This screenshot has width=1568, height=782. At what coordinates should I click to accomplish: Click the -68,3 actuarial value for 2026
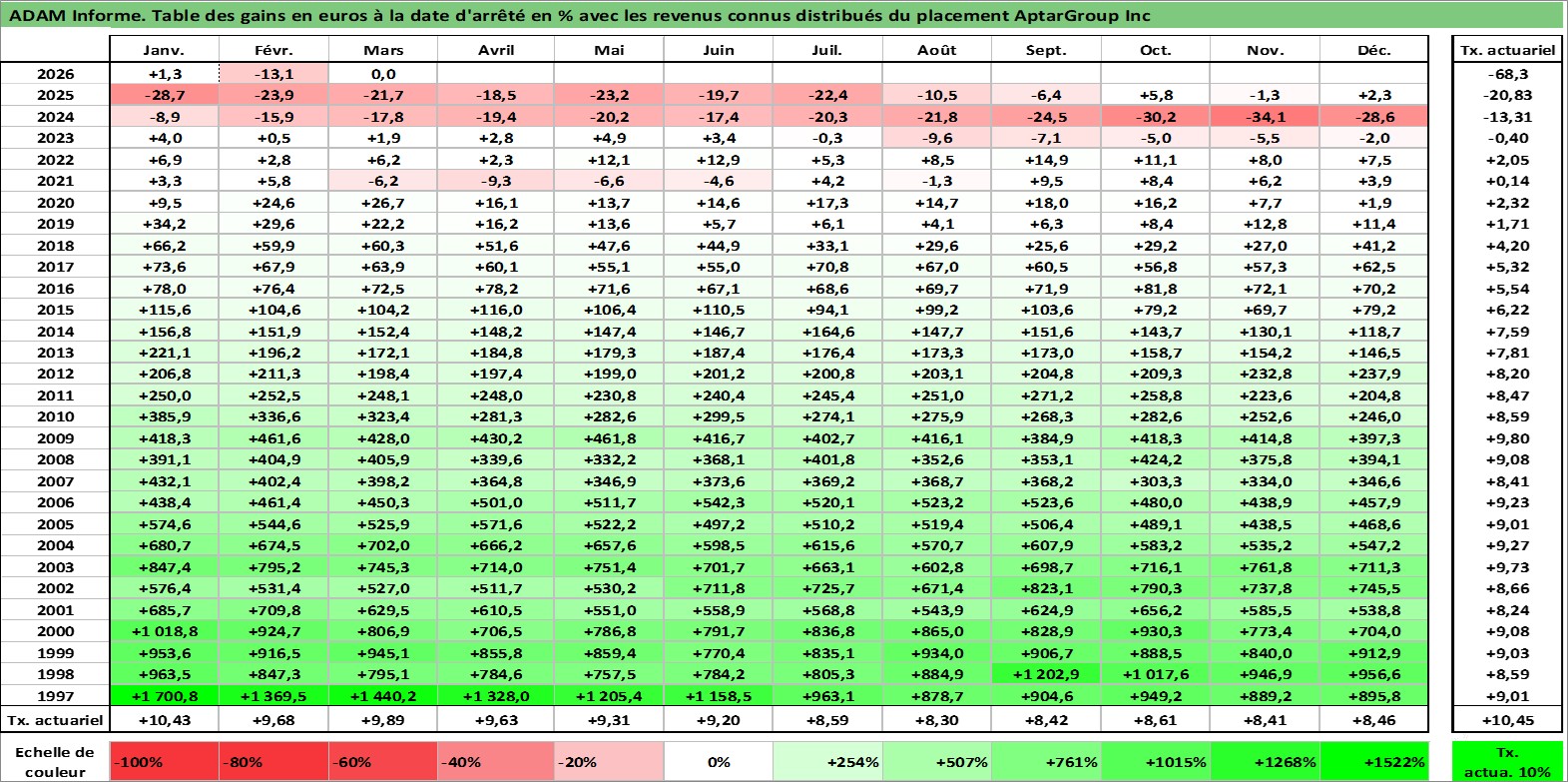pyautogui.click(x=1507, y=74)
